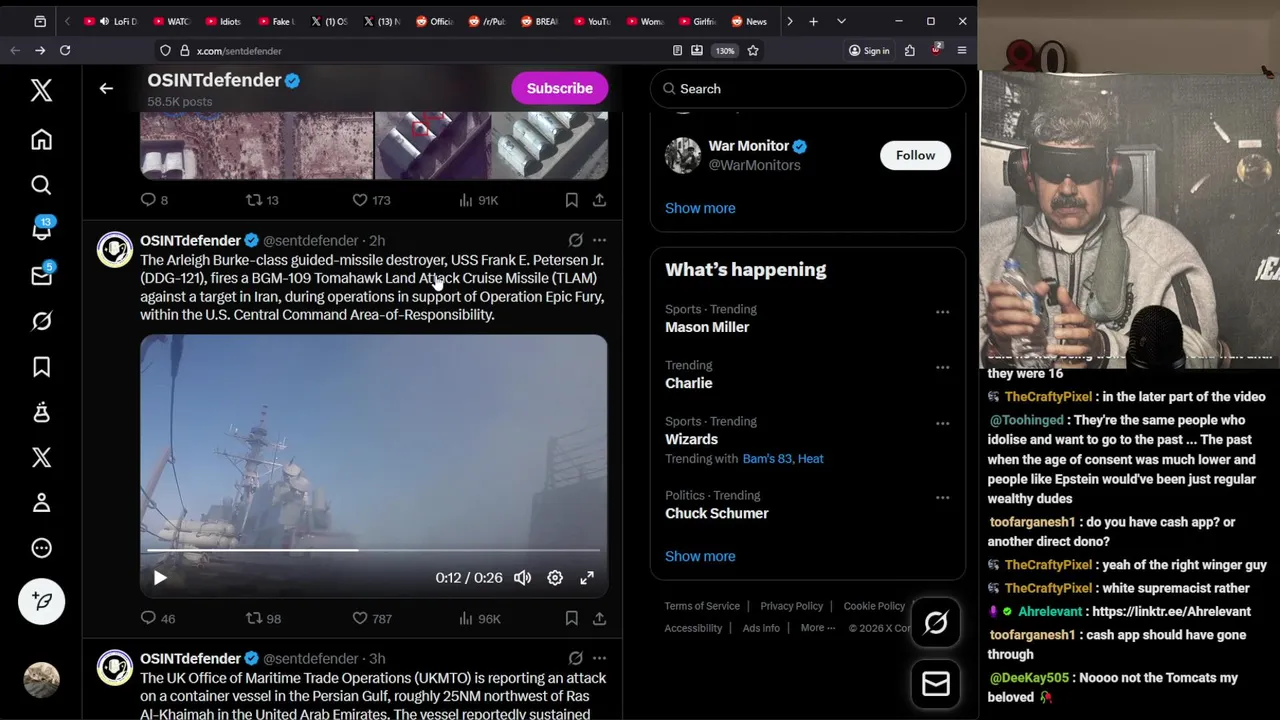Toggle reader view in address bar
1280x720 pixels.
(x=677, y=51)
